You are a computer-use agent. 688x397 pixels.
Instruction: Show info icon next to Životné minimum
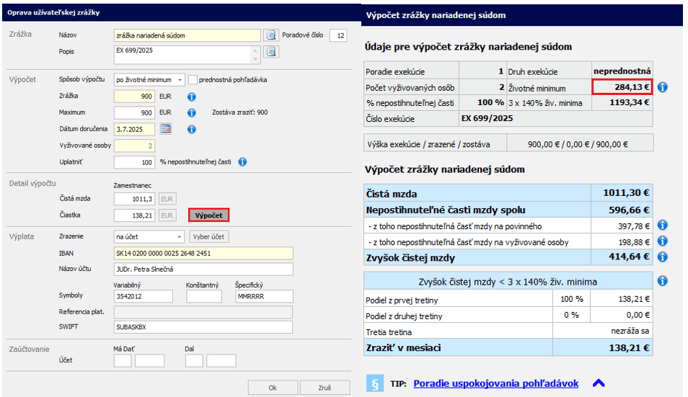point(663,87)
